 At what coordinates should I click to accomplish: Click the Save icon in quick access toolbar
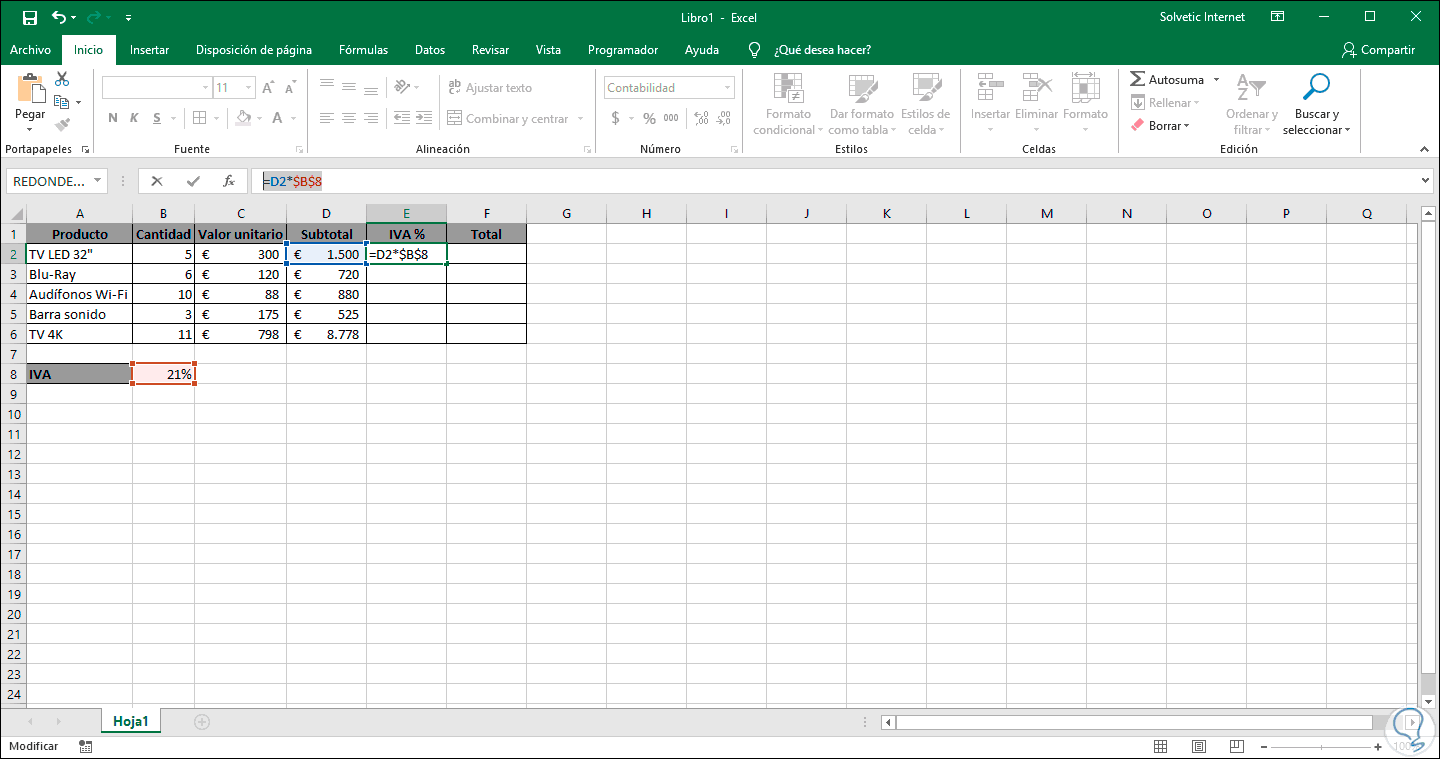(x=29, y=17)
